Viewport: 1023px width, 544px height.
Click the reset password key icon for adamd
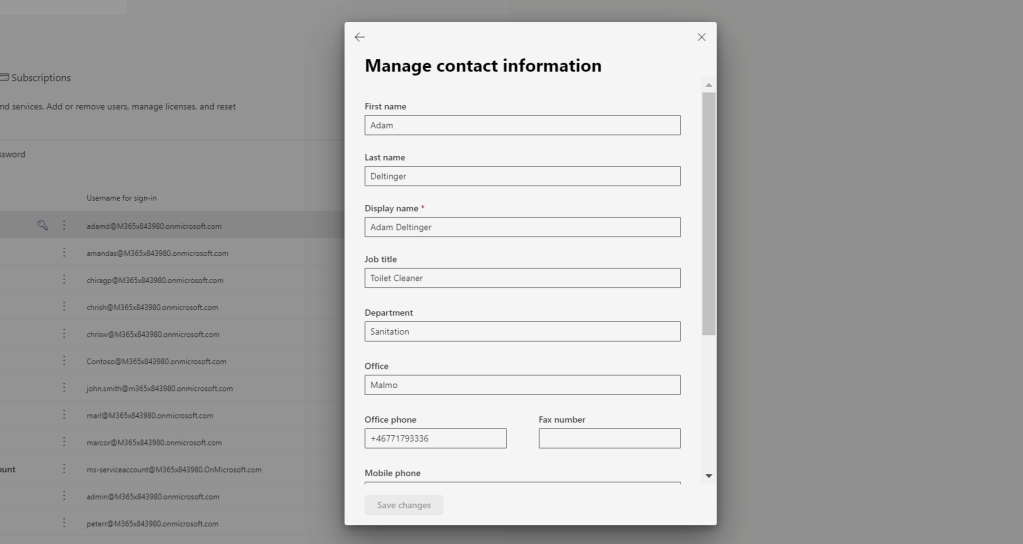(x=43, y=225)
